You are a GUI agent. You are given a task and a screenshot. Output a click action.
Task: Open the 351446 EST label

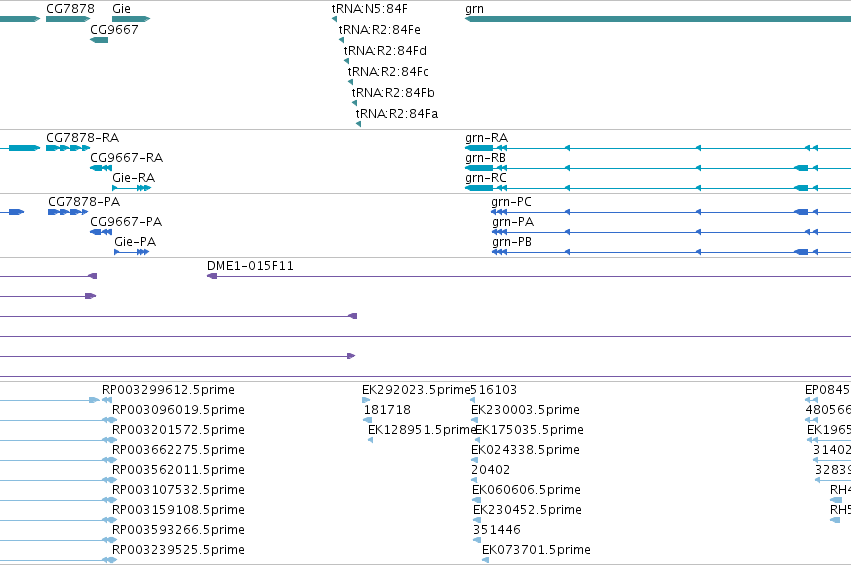[497, 530]
